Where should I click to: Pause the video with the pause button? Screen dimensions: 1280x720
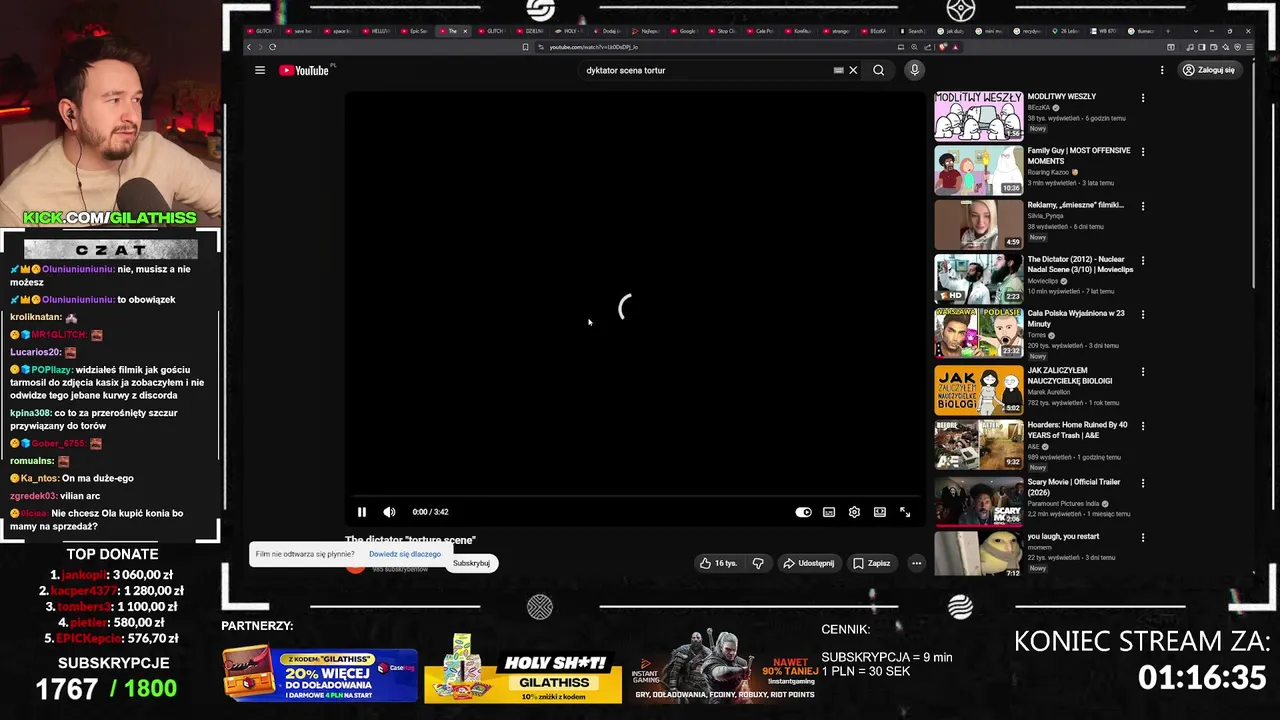pyautogui.click(x=362, y=512)
